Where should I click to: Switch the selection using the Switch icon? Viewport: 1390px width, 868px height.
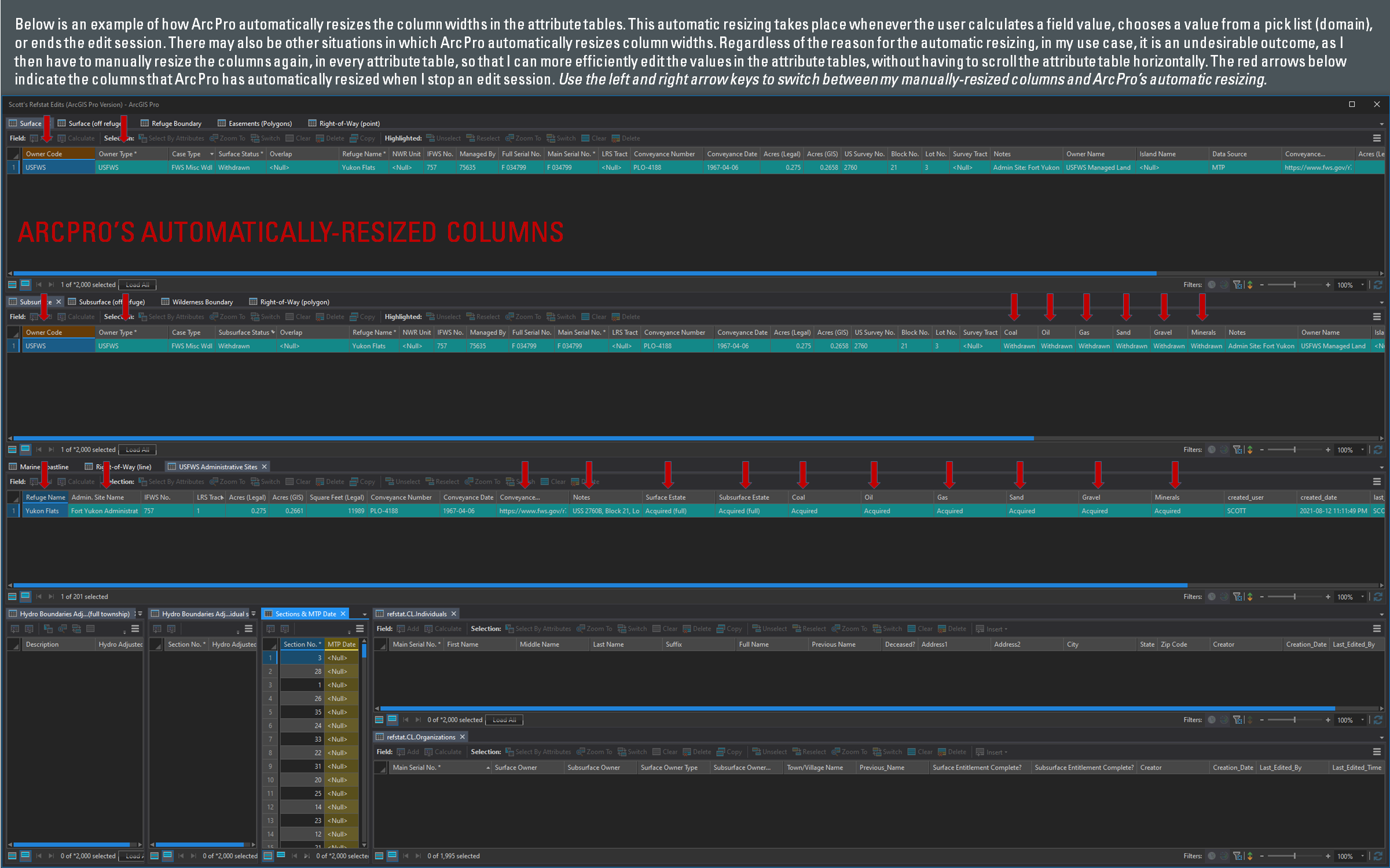pos(265,138)
